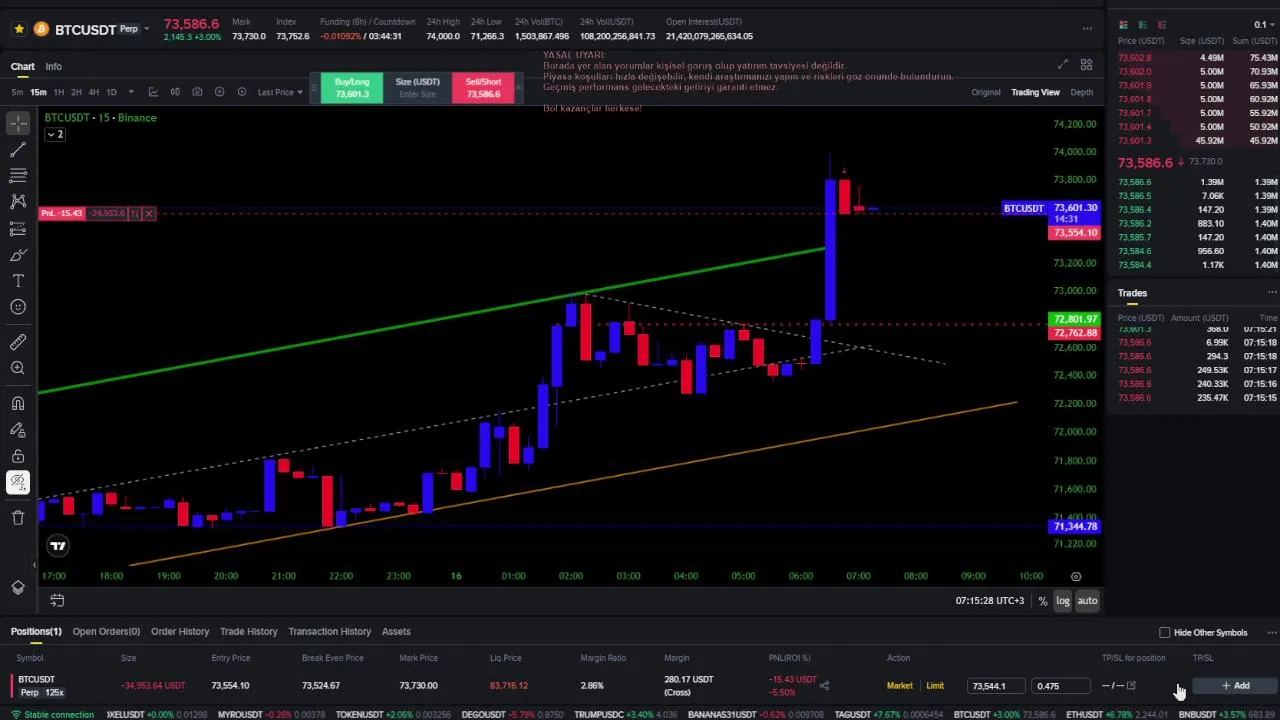Collapse the drawing toolbar arrow
This screenshot has height=720, width=1280.
[x=34, y=565]
